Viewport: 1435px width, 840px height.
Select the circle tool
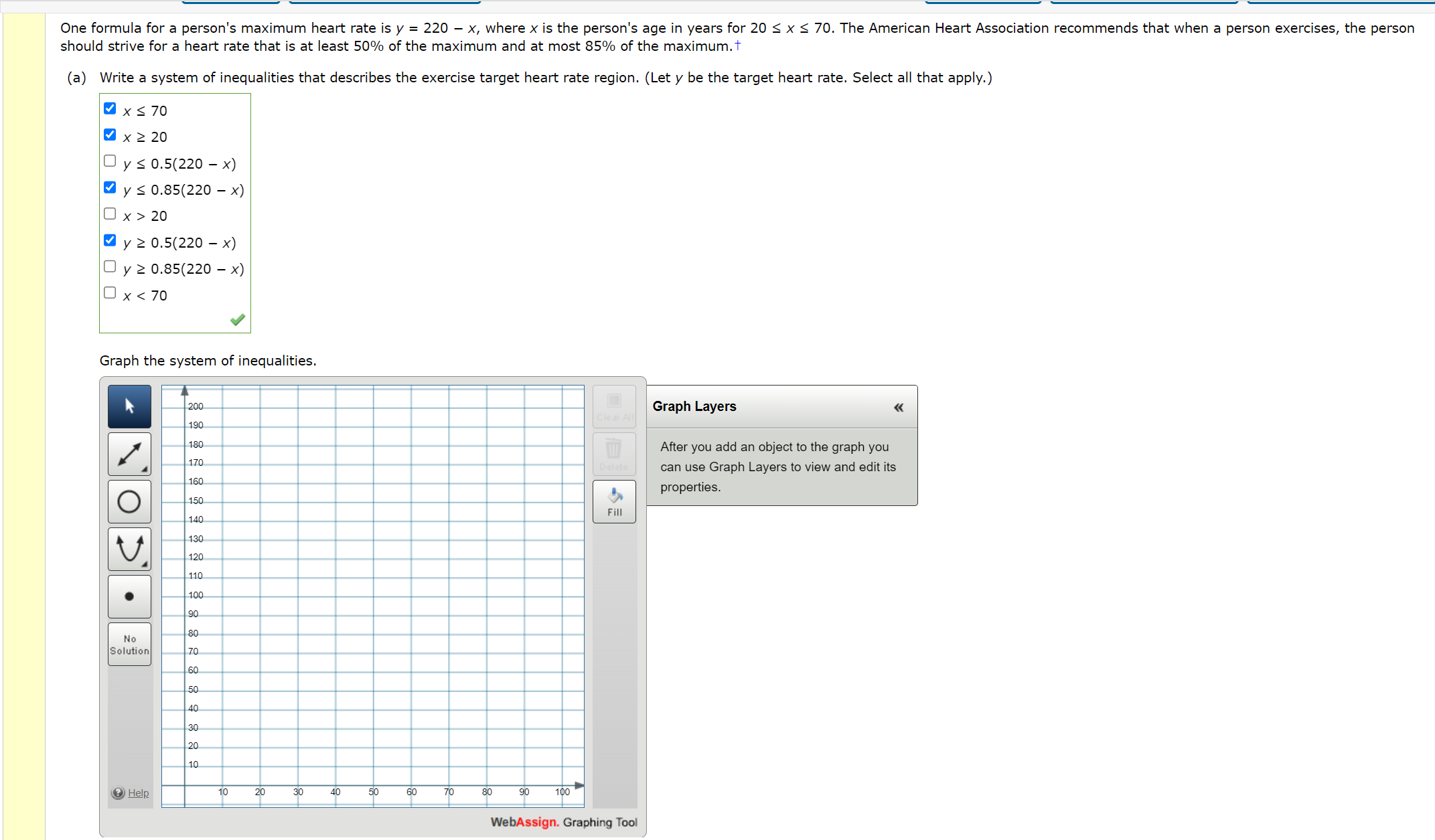[x=129, y=501]
